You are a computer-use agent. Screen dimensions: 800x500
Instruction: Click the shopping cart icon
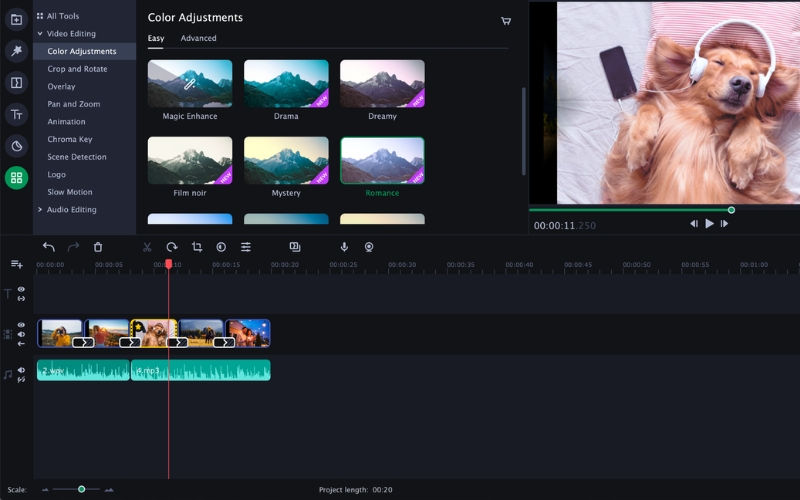tap(506, 21)
